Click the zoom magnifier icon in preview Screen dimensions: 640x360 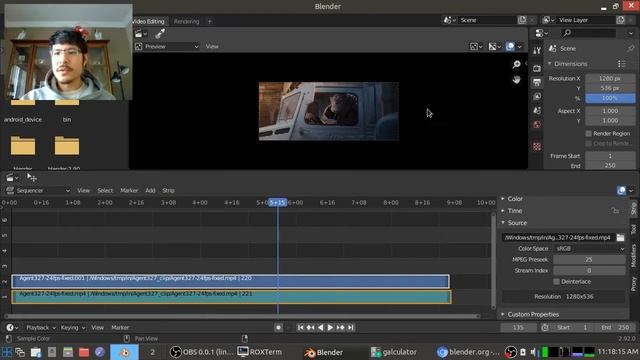click(x=516, y=64)
